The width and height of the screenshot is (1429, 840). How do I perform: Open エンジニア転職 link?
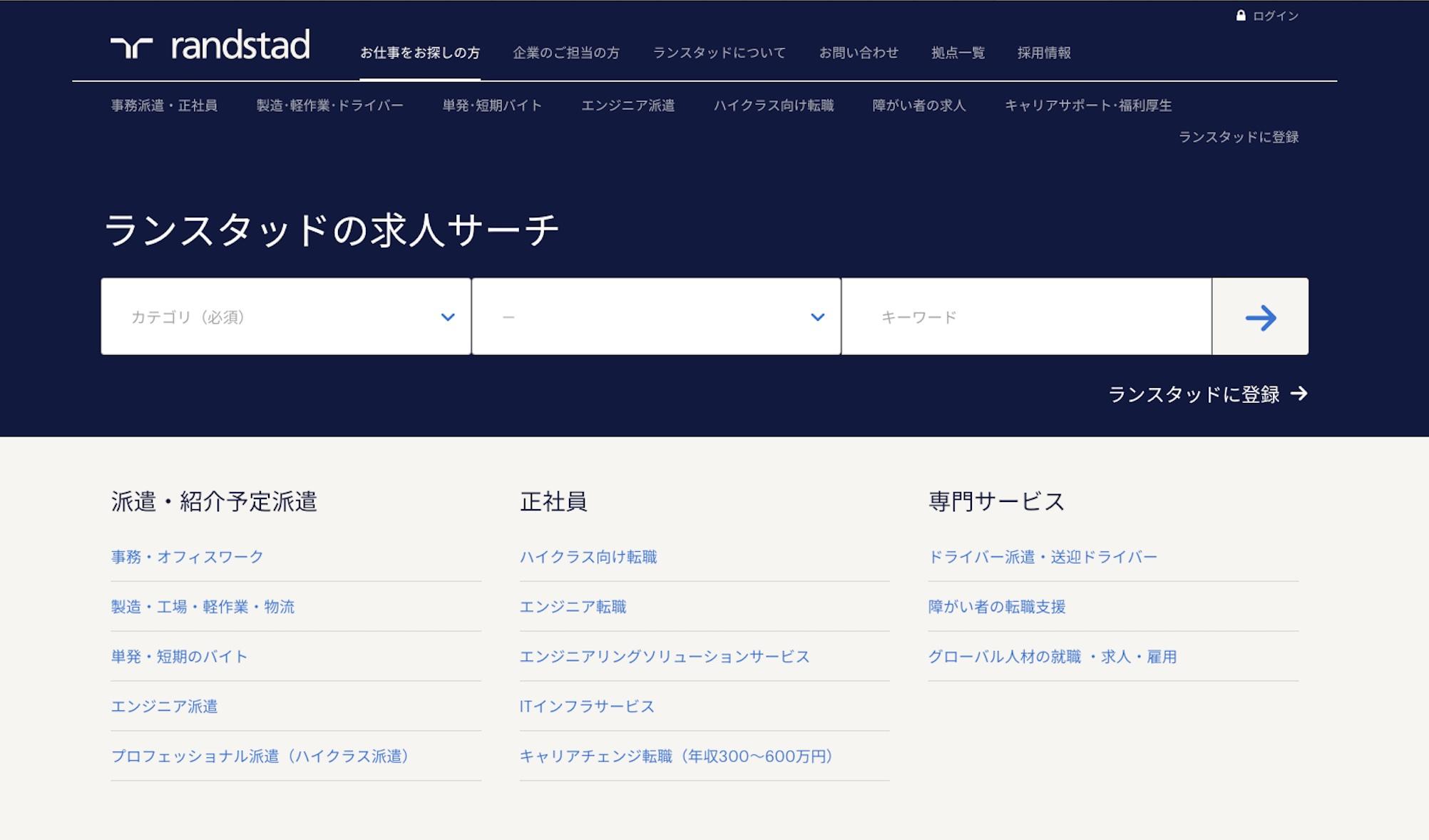(573, 607)
